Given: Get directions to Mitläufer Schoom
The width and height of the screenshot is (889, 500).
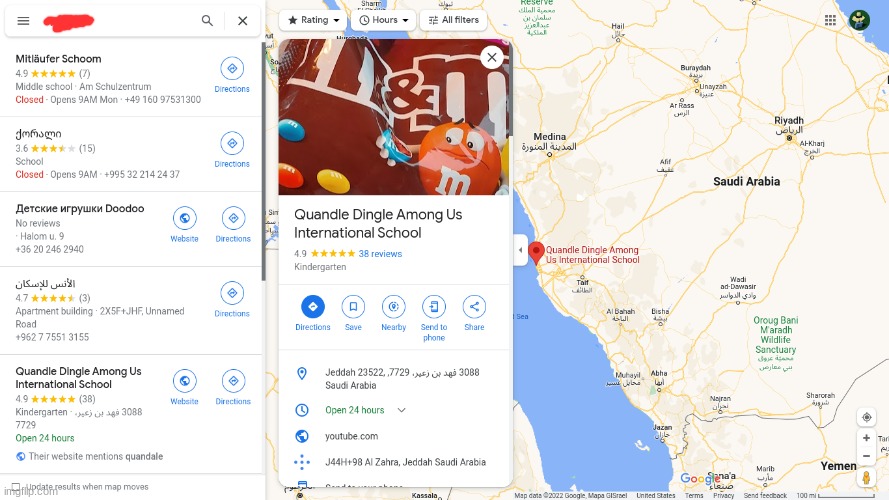Looking at the screenshot, I should [232, 69].
